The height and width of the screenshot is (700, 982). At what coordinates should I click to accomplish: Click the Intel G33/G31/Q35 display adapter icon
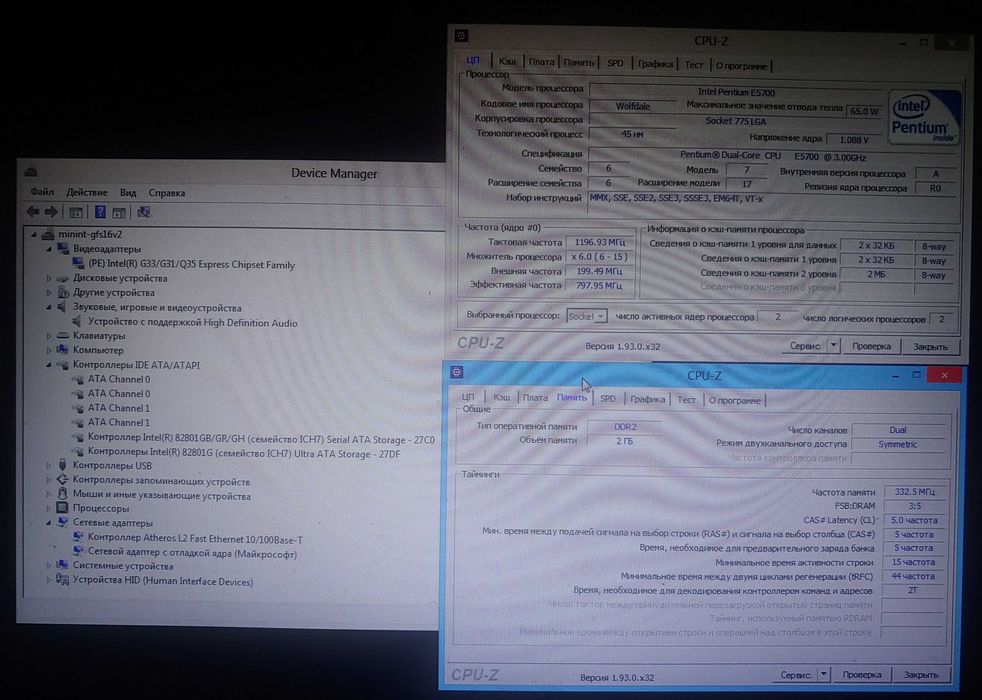pos(79,264)
